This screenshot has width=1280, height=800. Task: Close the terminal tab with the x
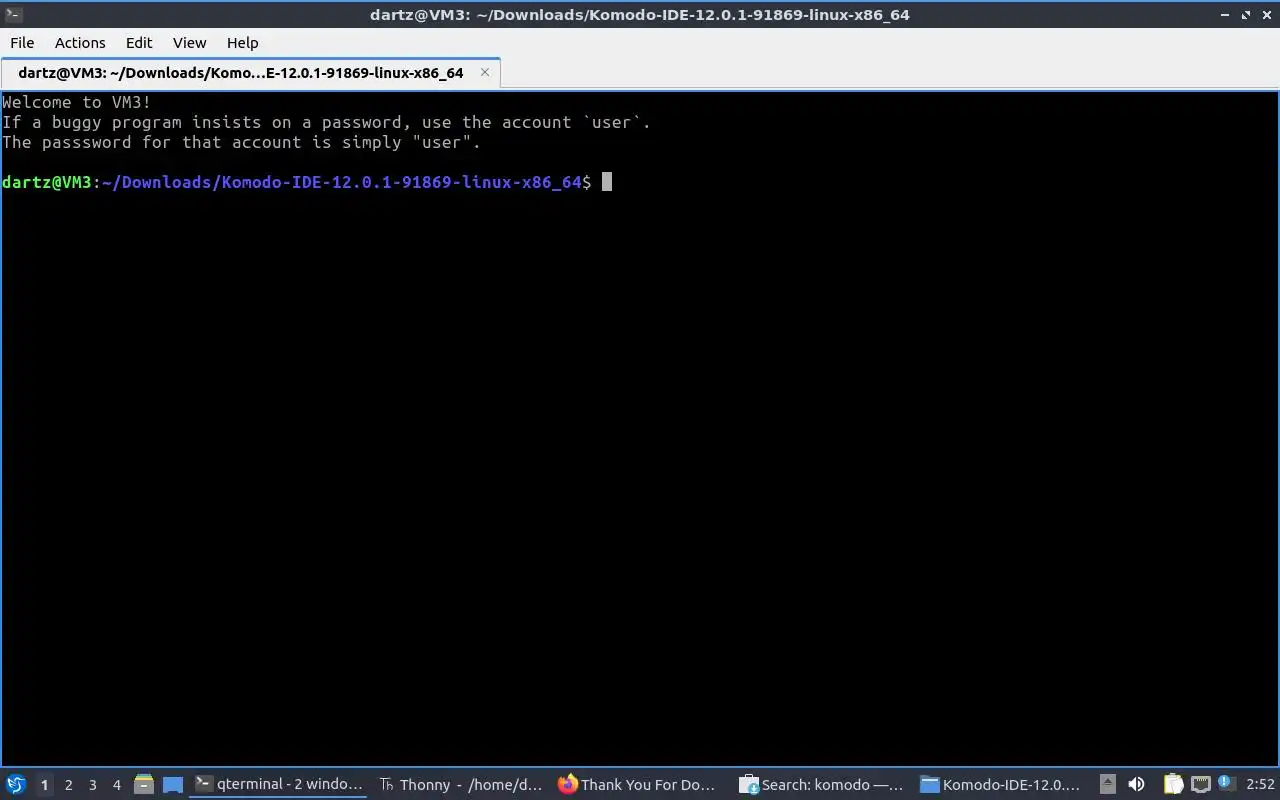click(x=485, y=72)
